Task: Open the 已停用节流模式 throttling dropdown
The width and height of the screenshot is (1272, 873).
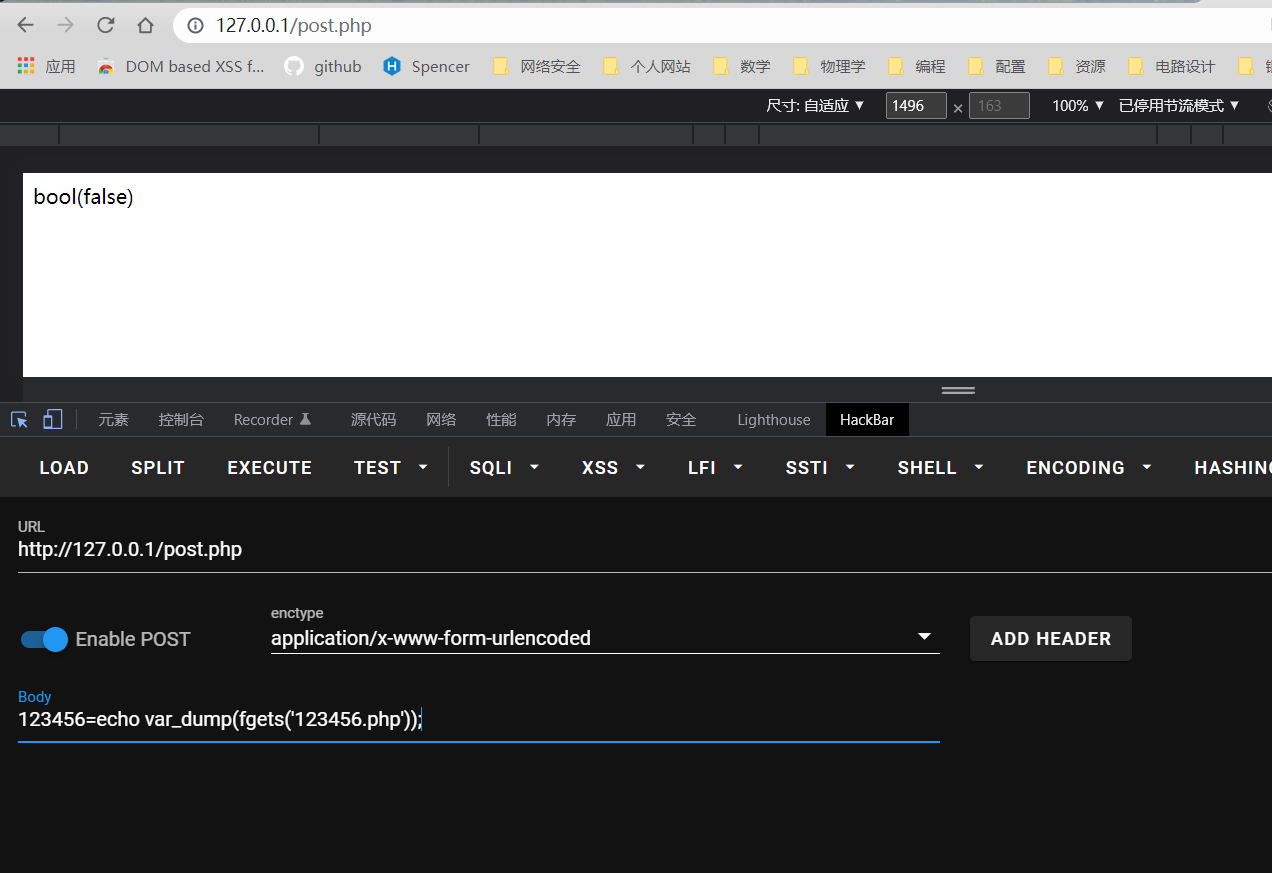Action: (1179, 105)
